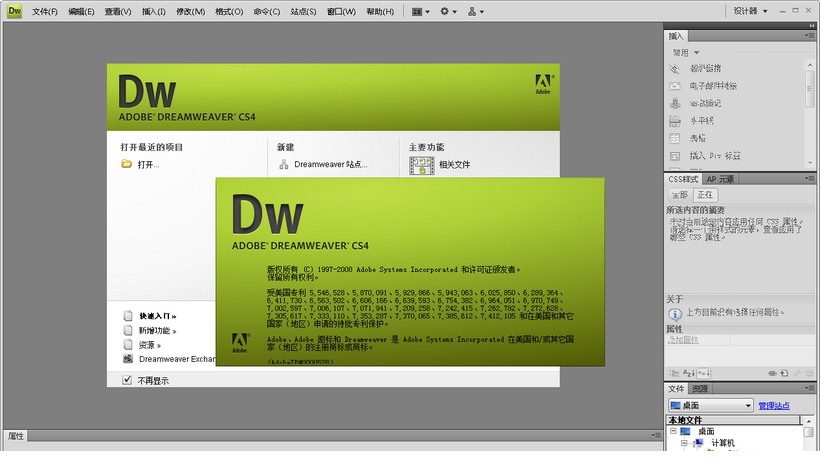Toggle the 全部 CSS view mode
Viewport: 820px width, 469px height.
pyautogui.click(x=679, y=195)
